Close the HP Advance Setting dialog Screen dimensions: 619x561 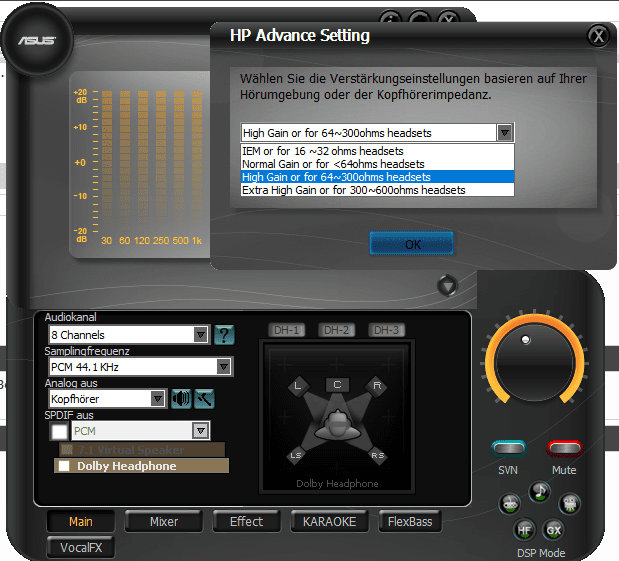(598, 36)
